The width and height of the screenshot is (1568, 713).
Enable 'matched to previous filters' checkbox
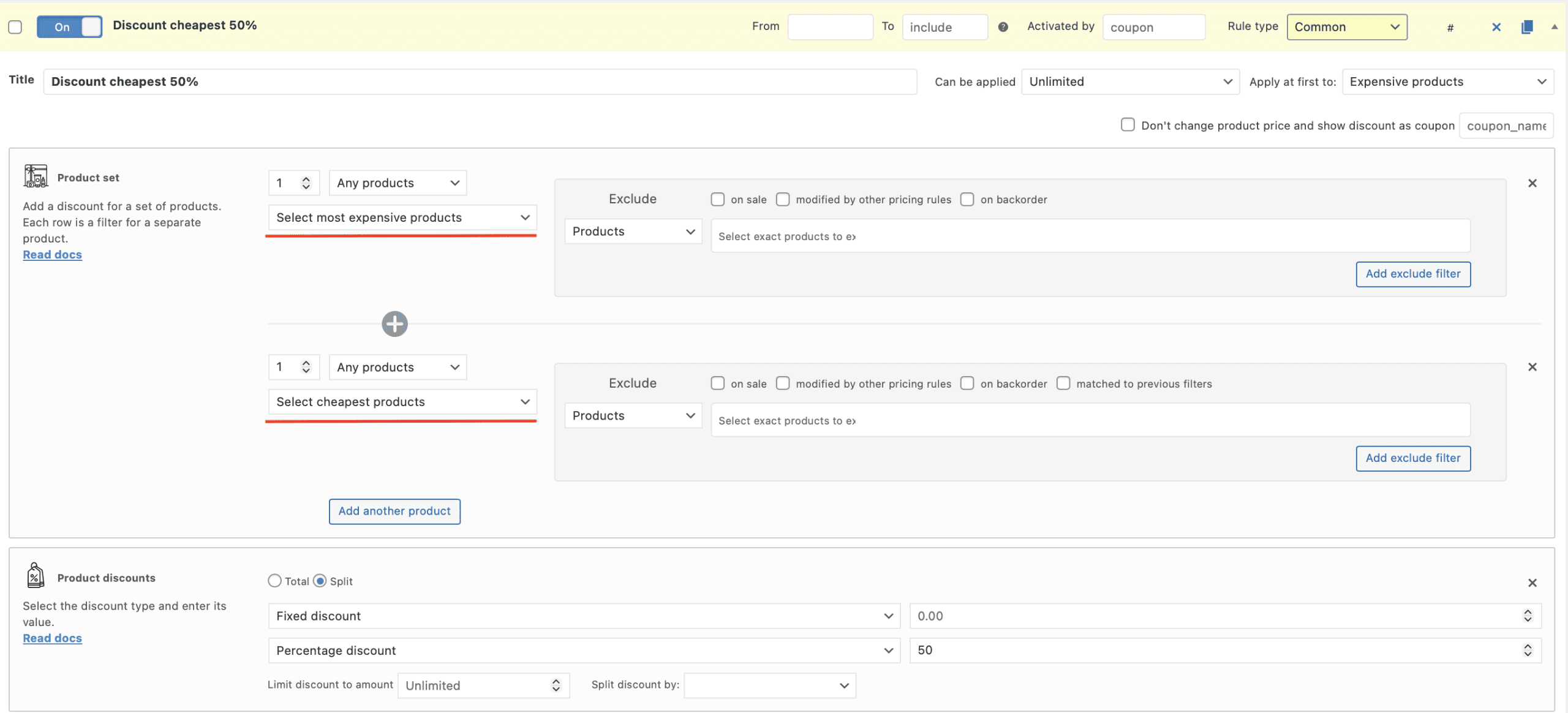click(x=1063, y=383)
